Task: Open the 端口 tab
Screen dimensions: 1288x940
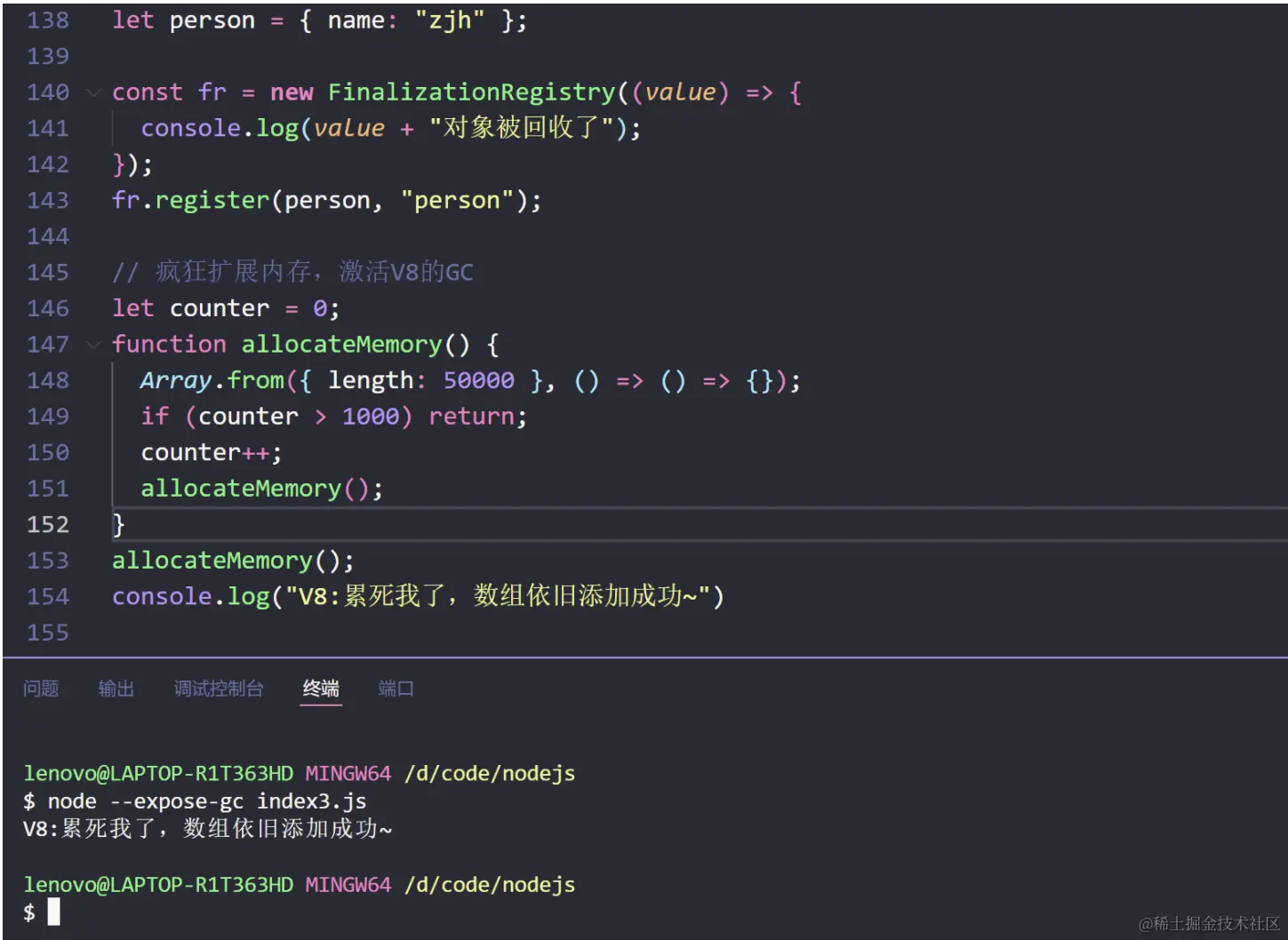Action: [396, 689]
